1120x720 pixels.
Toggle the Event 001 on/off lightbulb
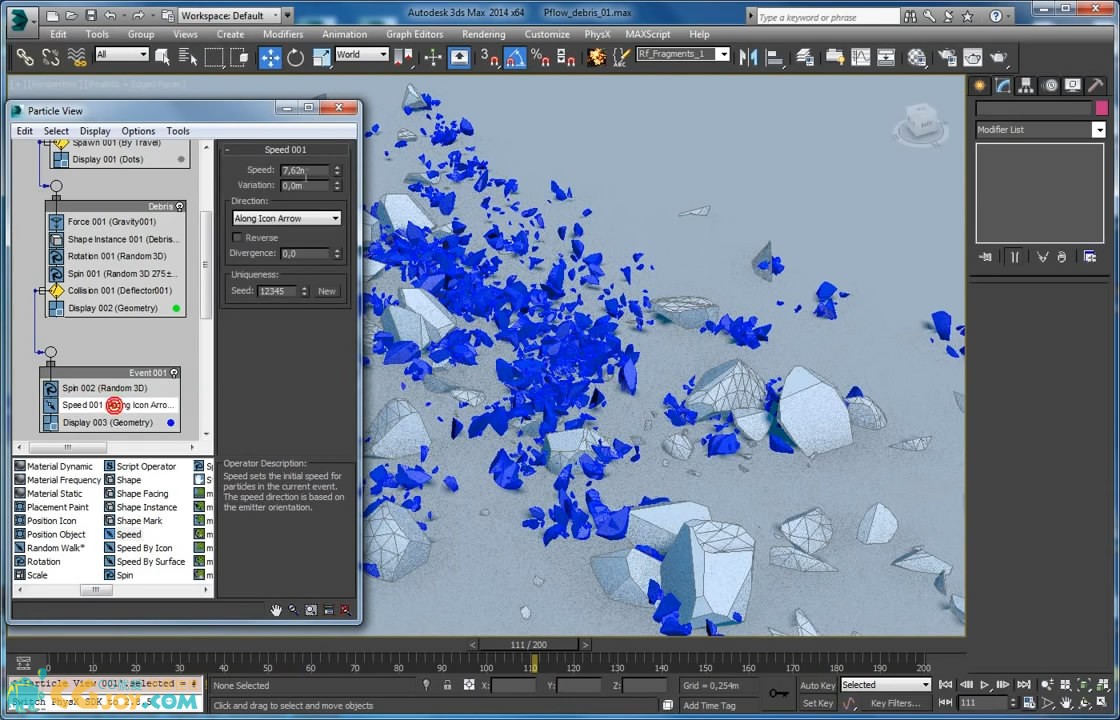pos(174,373)
